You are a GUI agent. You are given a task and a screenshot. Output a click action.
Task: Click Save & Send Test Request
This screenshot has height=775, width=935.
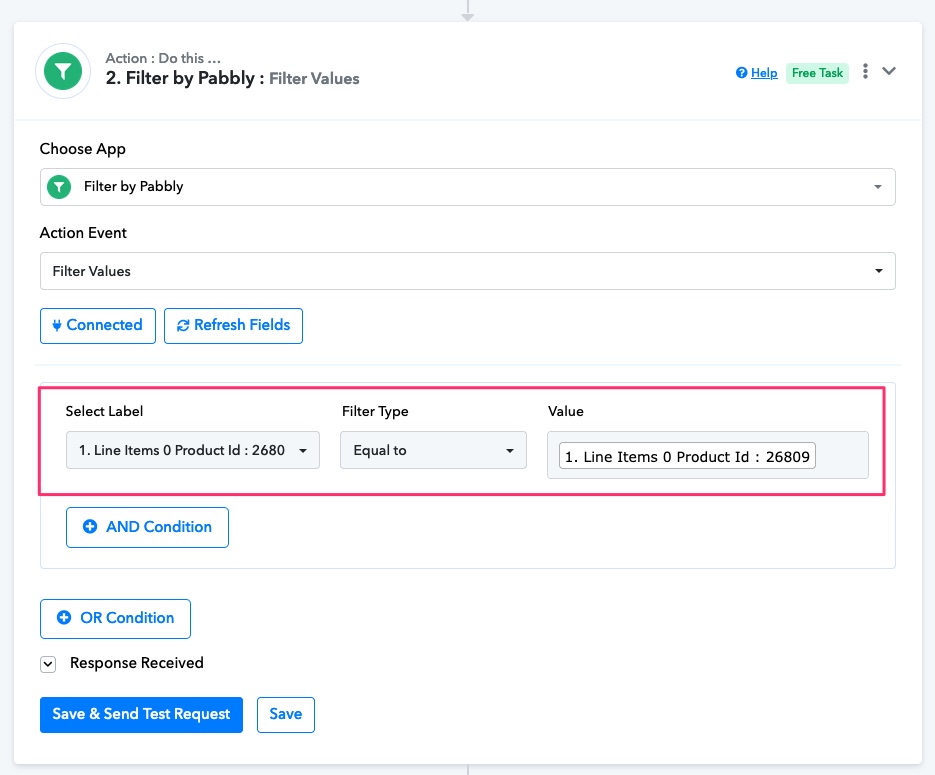(x=141, y=715)
